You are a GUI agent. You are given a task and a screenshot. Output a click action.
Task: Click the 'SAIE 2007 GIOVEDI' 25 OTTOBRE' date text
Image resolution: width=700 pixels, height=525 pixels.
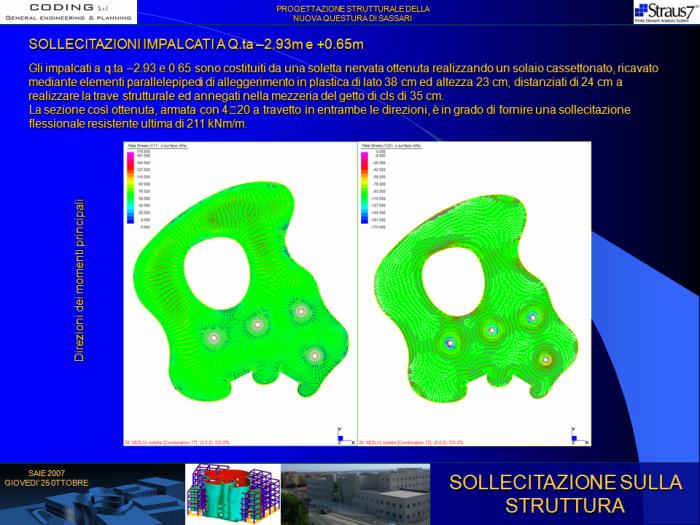(x=46, y=477)
